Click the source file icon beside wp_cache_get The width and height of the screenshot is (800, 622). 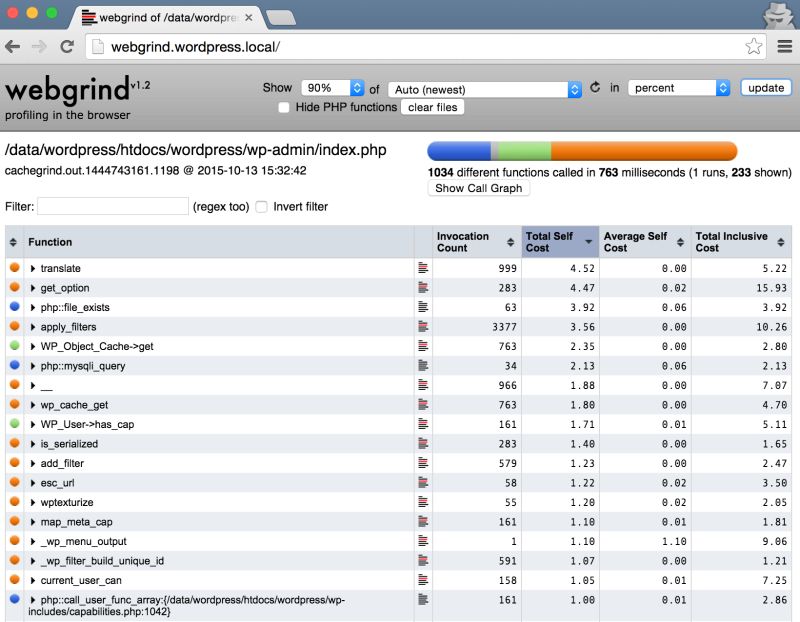pos(423,404)
